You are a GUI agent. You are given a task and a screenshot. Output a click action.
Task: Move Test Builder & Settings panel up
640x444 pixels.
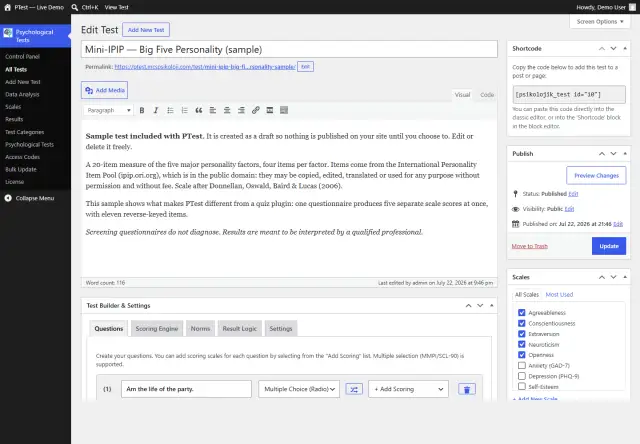click(x=469, y=306)
